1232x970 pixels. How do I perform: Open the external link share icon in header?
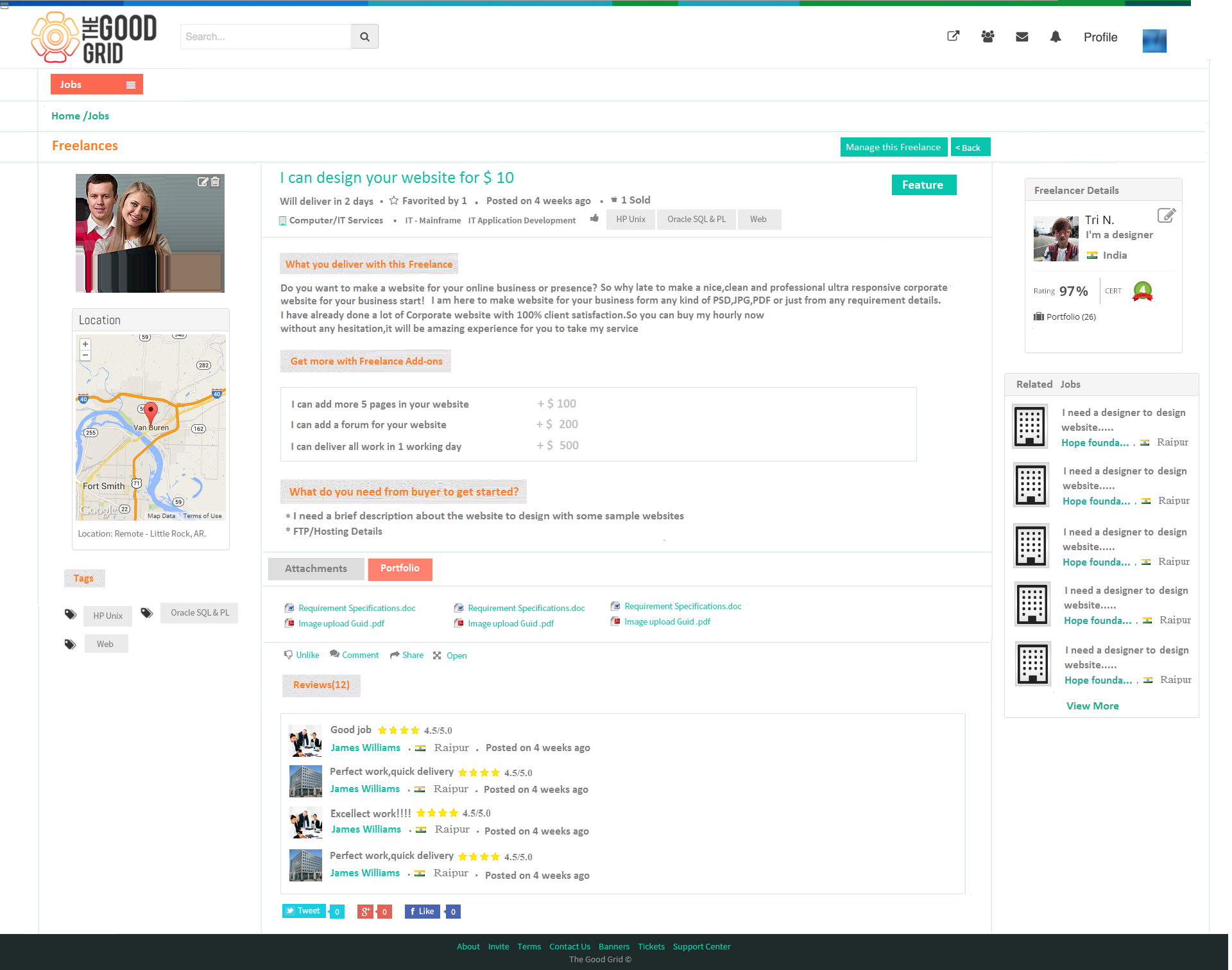pos(954,37)
